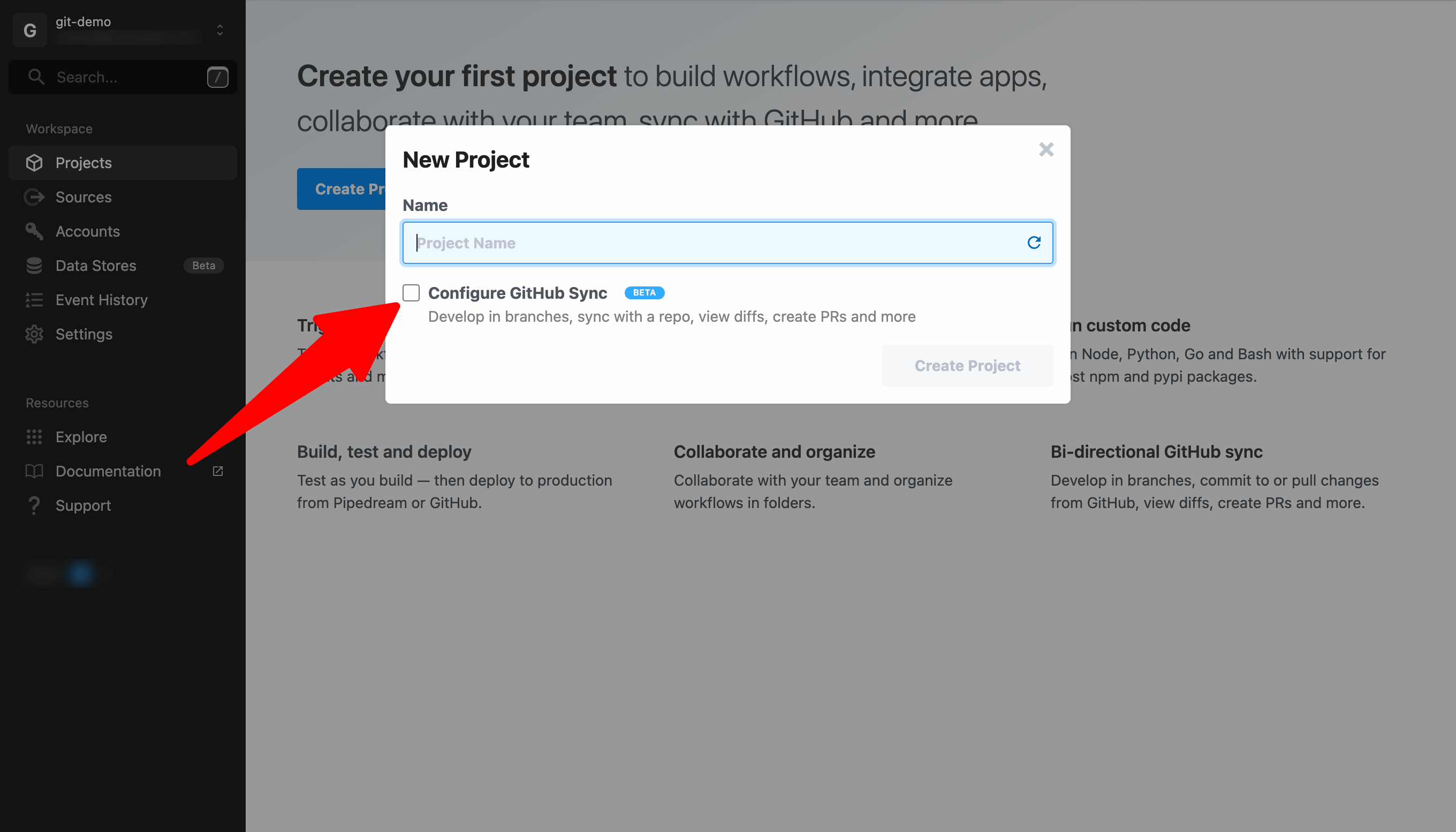Click the magnifier icon in search bar
The image size is (1456, 832).
pyautogui.click(x=36, y=77)
